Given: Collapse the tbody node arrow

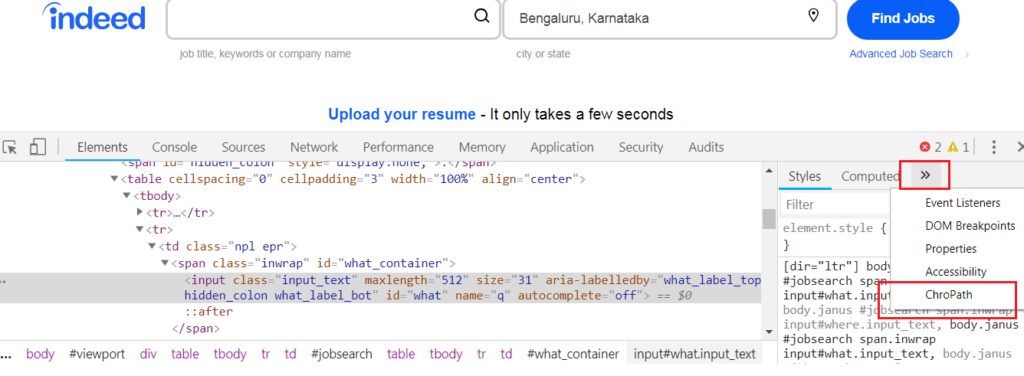Looking at the screenshot, I should coord(127,196).
